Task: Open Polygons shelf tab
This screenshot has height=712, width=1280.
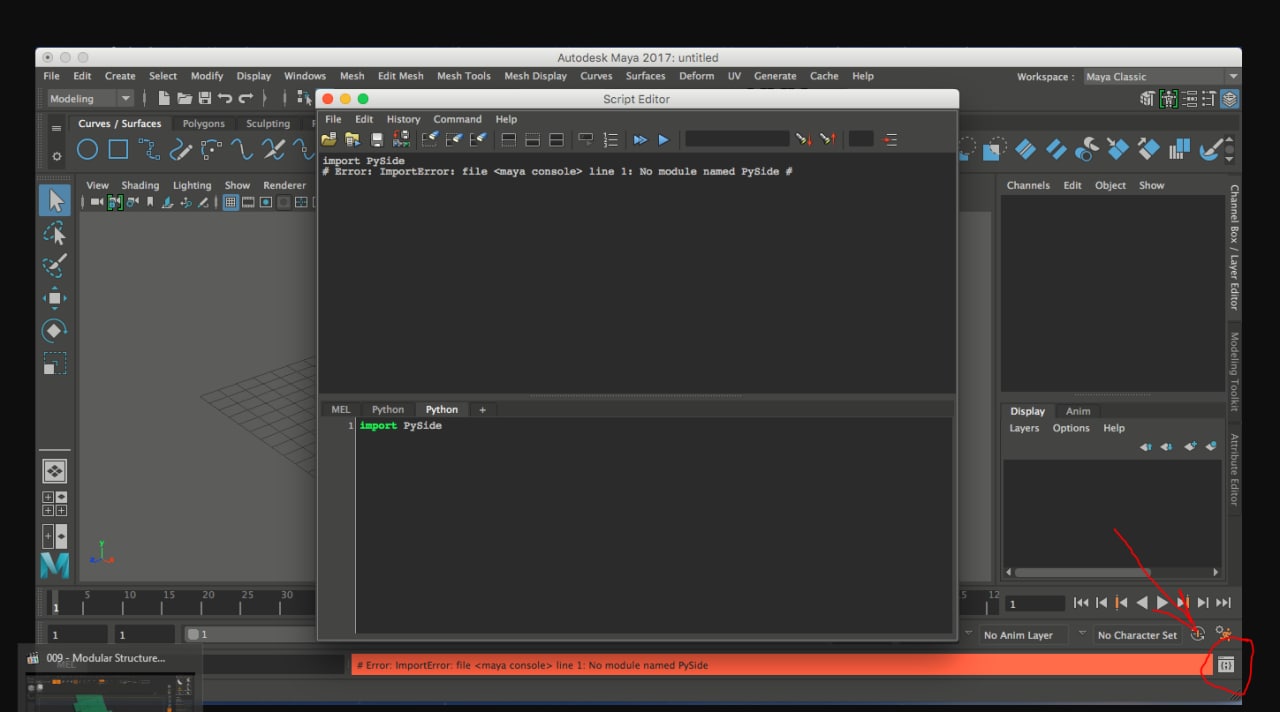Action: pos(203,124)
